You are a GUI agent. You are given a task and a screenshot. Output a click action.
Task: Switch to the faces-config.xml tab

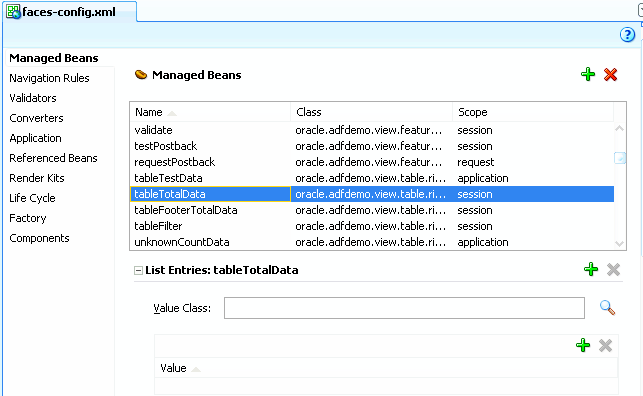click(69, 12)
